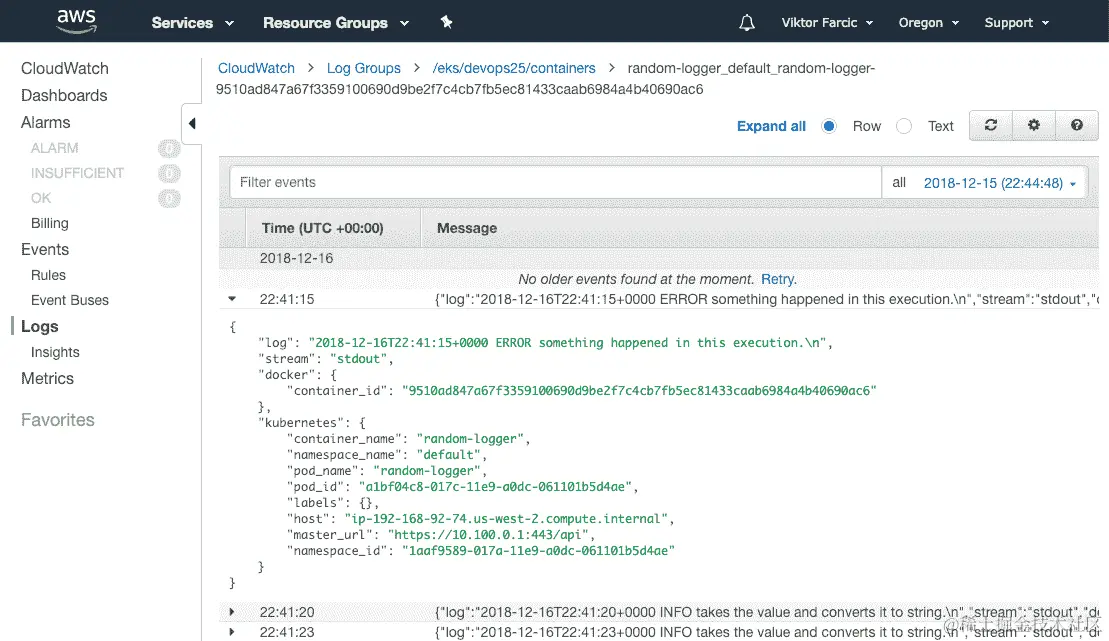This screenshot has height=641, width=1109.
Task: Focus the Filter events input field
Action: click(x=555, y=183)
